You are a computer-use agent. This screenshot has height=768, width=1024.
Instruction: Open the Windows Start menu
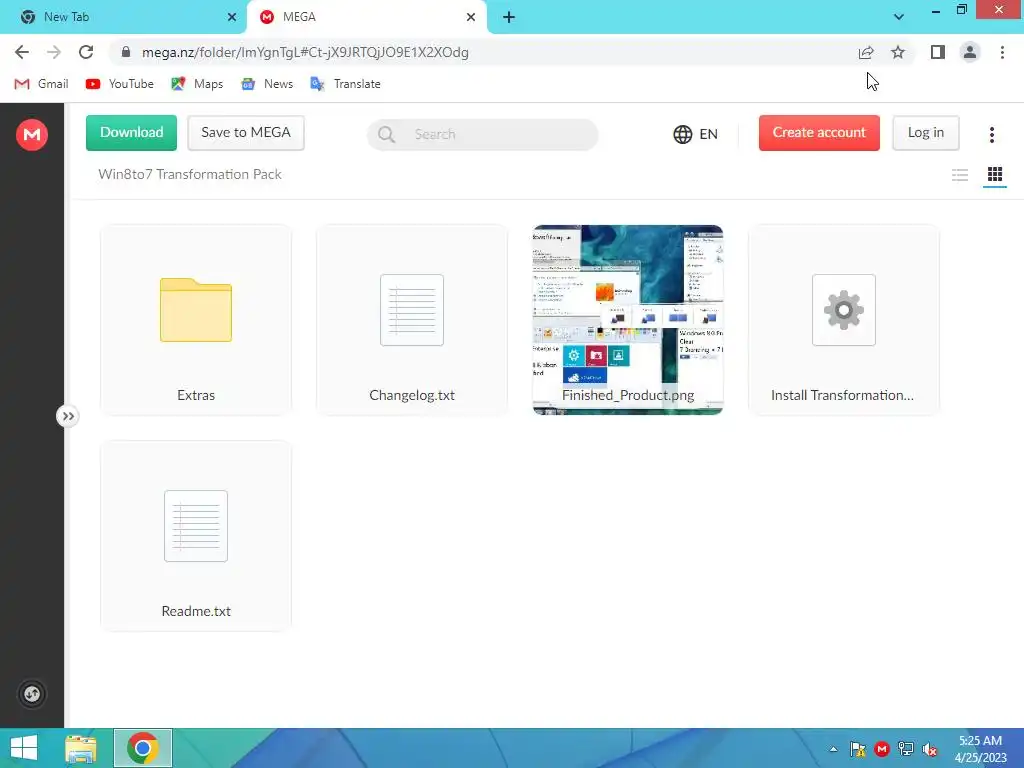pos(24,748)
